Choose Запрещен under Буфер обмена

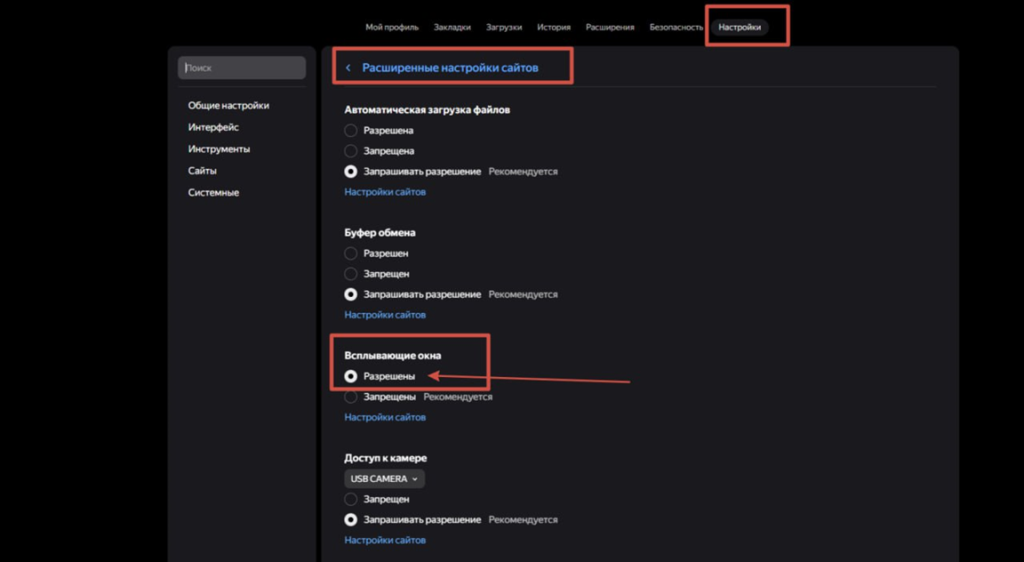tap(351, 274)
